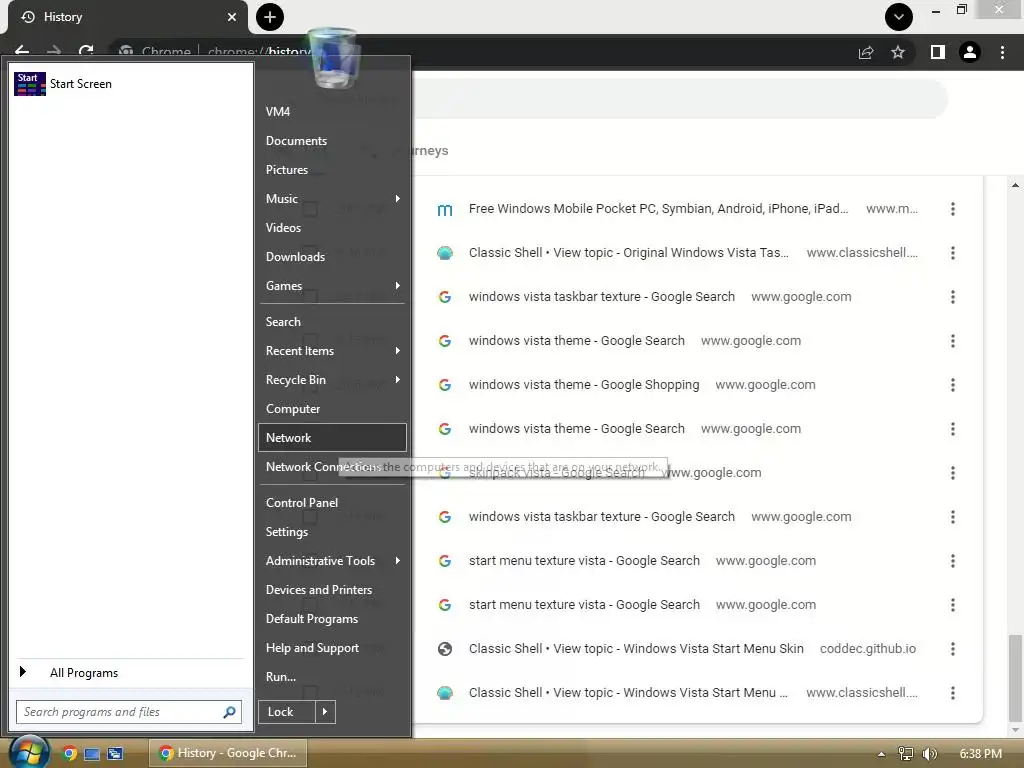Viewport: 1024px width, 768px height.
Task: Open shutdown options arrow beside Lock
Action: [x=325, y=712]
